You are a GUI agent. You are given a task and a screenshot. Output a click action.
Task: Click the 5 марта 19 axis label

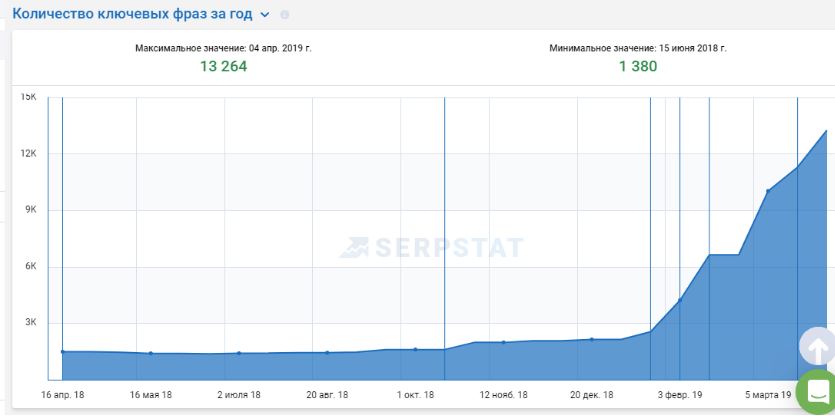pyautogui.click(x=768, y=395)
